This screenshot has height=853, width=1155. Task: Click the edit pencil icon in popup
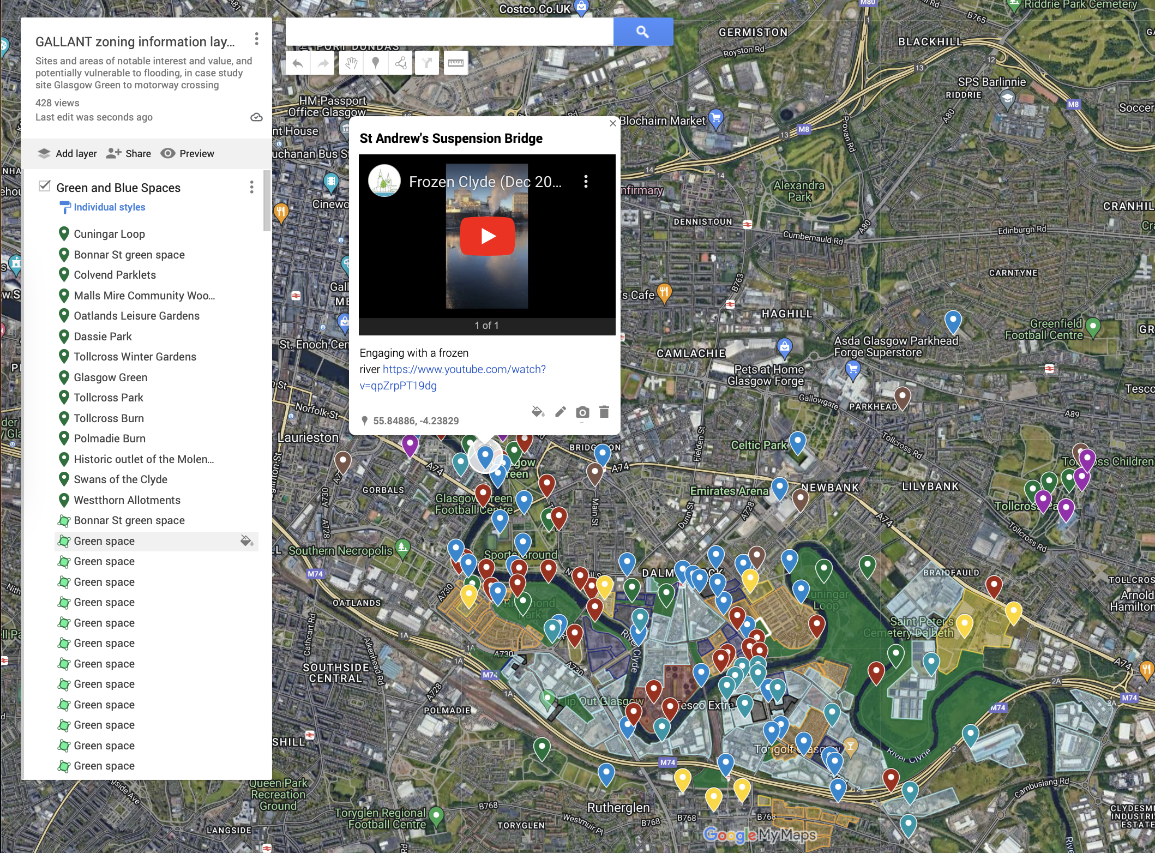561,412
